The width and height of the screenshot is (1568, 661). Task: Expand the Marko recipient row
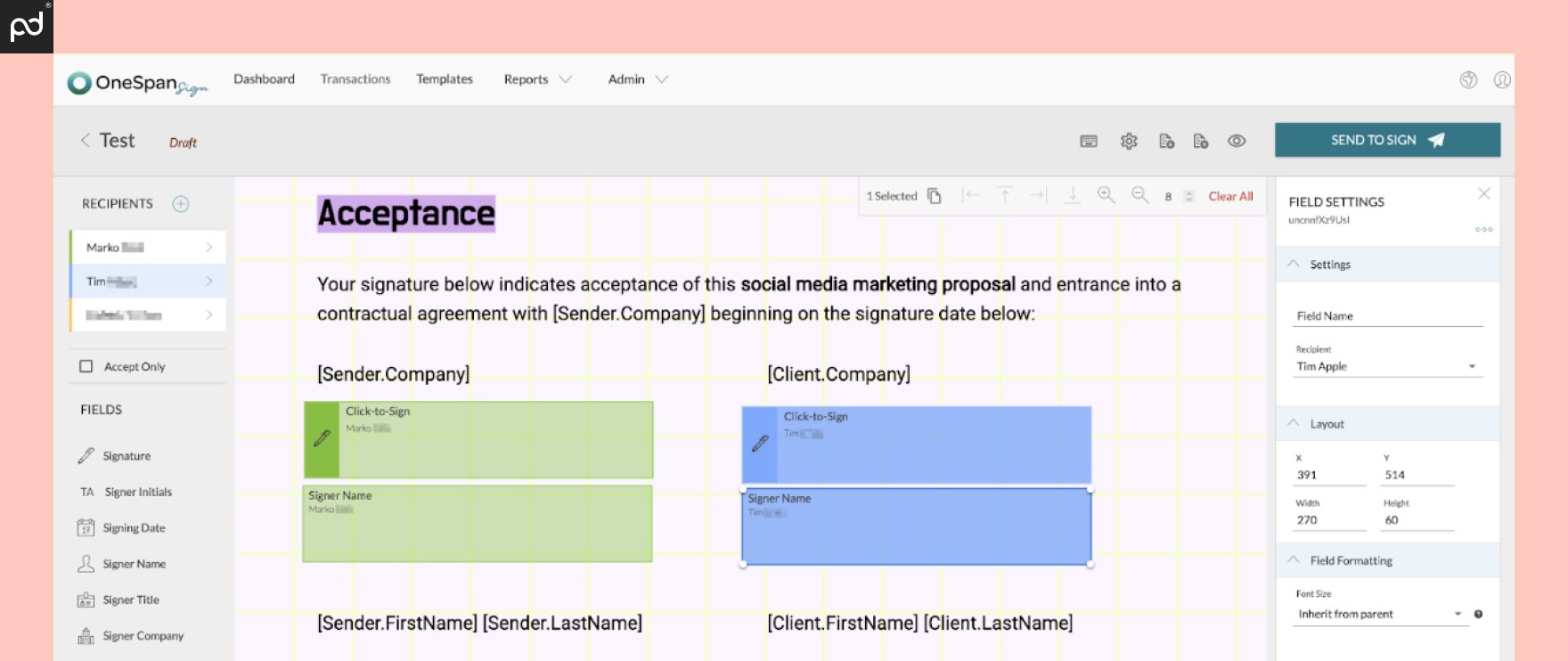[x=148, y=247]
